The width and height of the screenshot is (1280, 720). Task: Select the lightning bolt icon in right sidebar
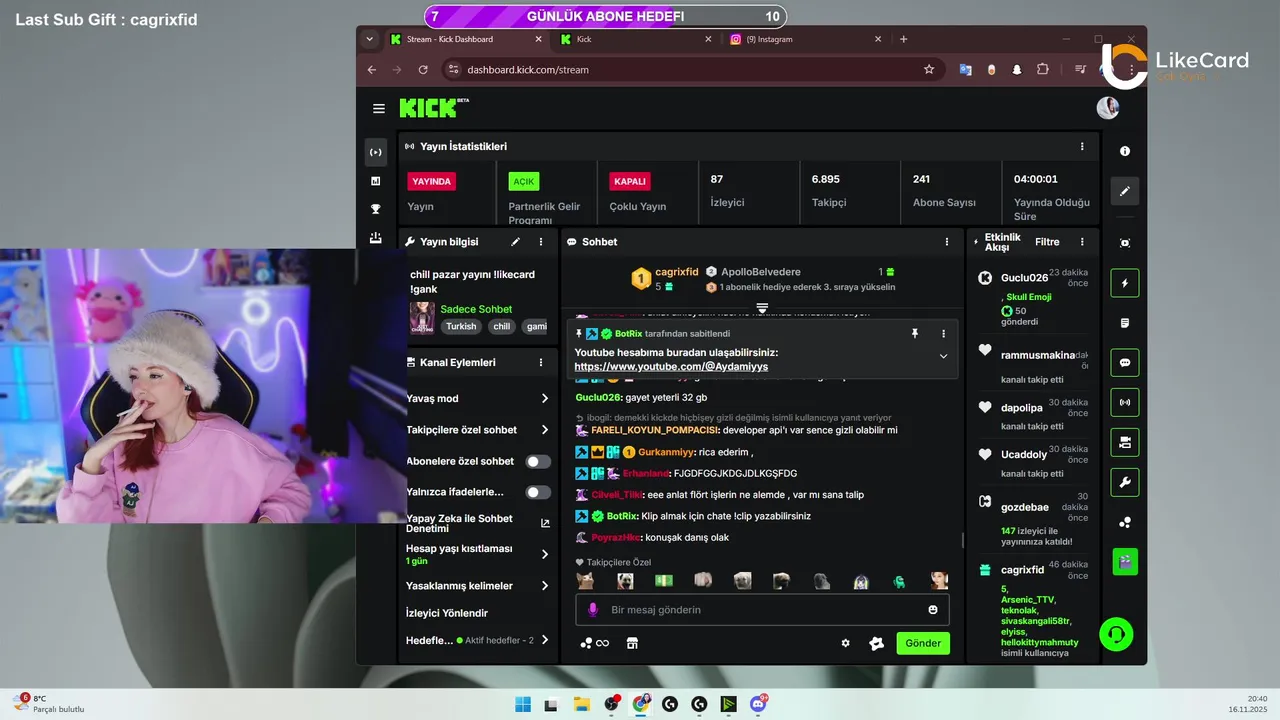(x=1125, y=283)
